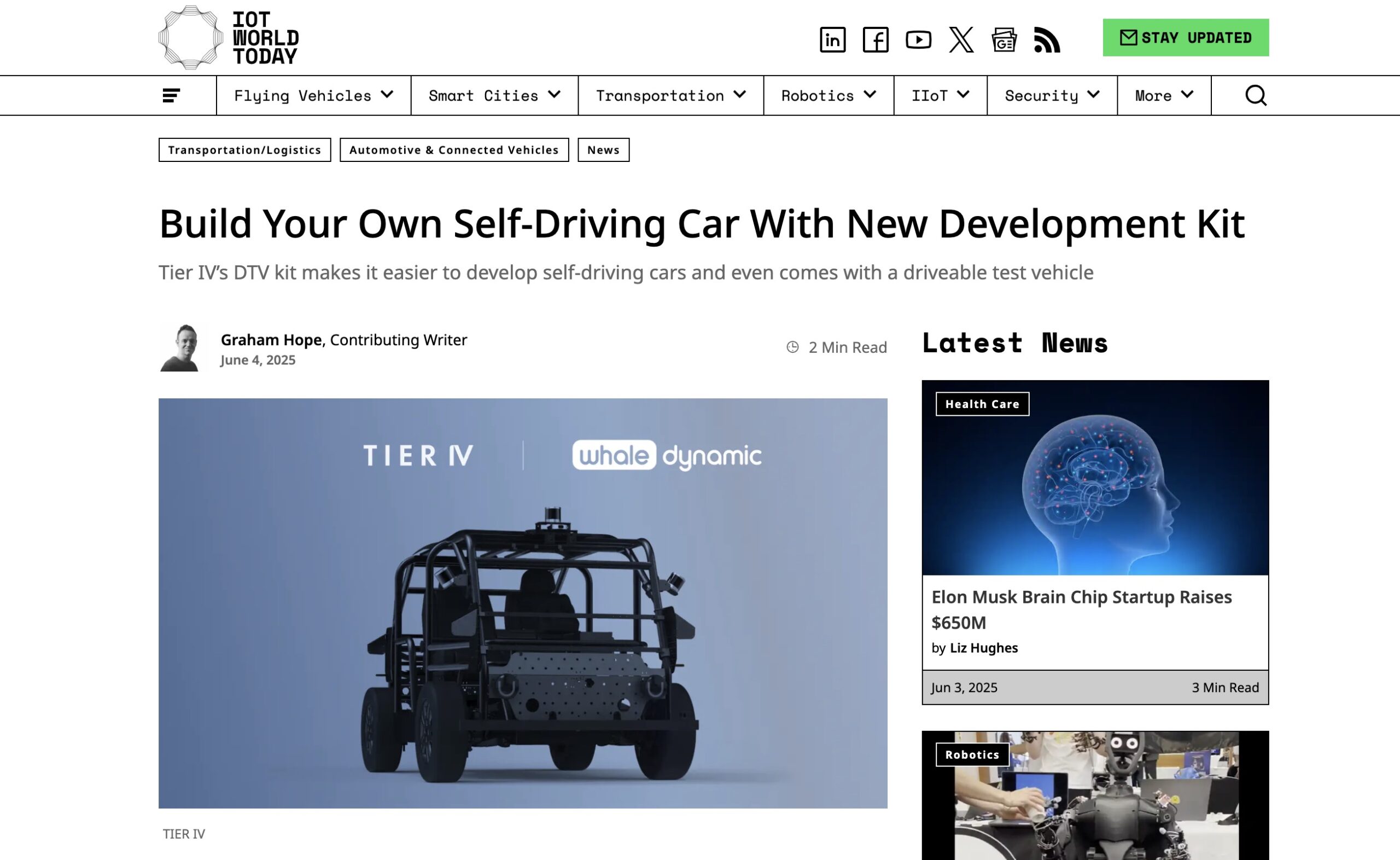The image size is (1400, 860).
Task: Expand the Transportation chevron
Action: pos(739,95)
